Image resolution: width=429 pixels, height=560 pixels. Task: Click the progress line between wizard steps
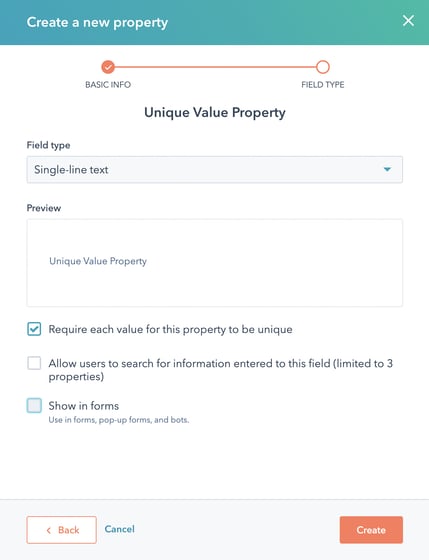[215, 67]
